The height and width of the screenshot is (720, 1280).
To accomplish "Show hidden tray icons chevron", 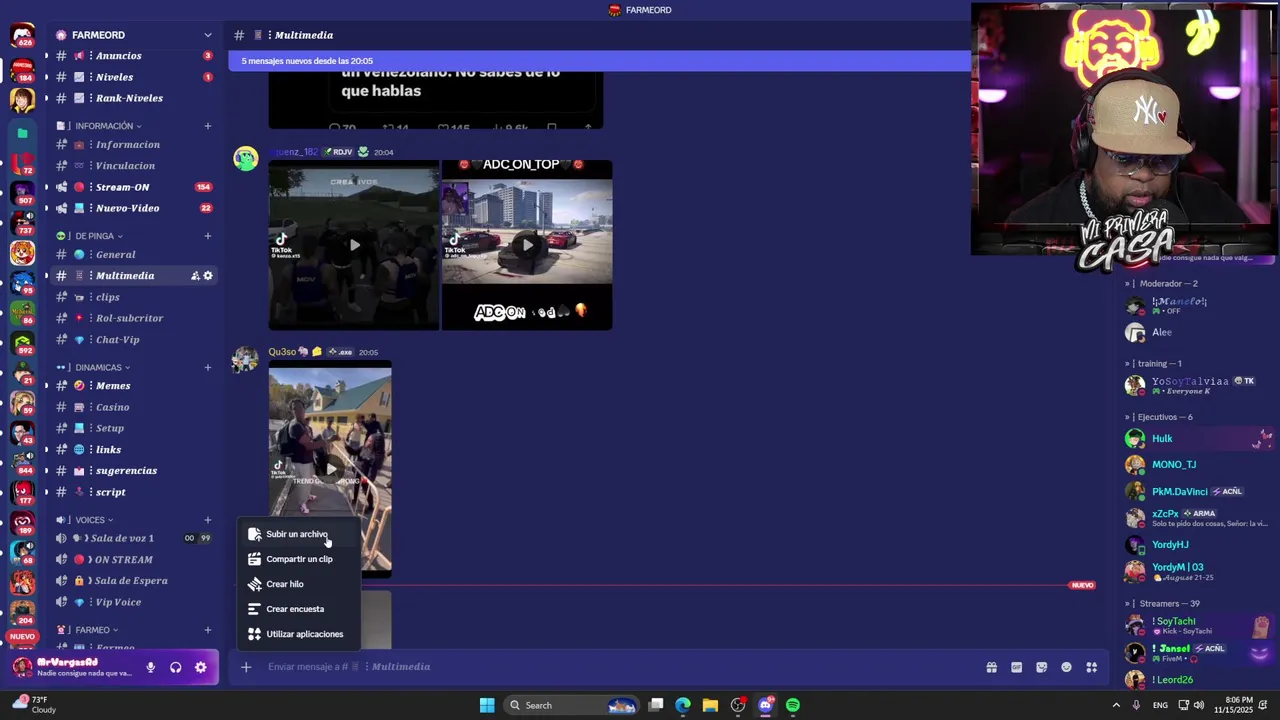I will (x=1116, y=705).
